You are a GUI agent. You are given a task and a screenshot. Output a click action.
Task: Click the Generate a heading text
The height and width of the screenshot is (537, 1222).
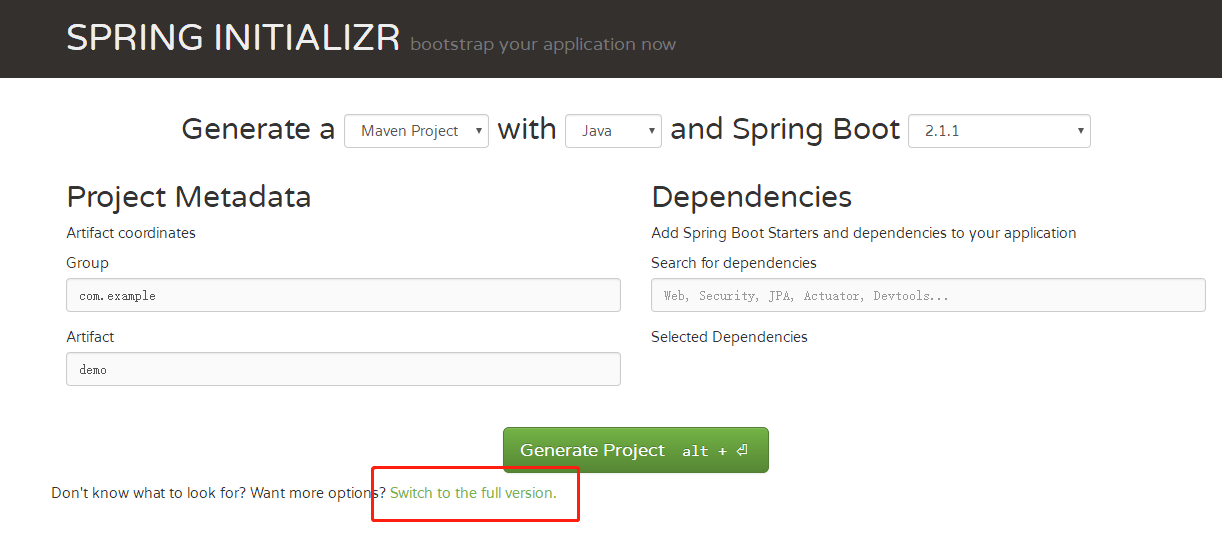tap(257, 129)
